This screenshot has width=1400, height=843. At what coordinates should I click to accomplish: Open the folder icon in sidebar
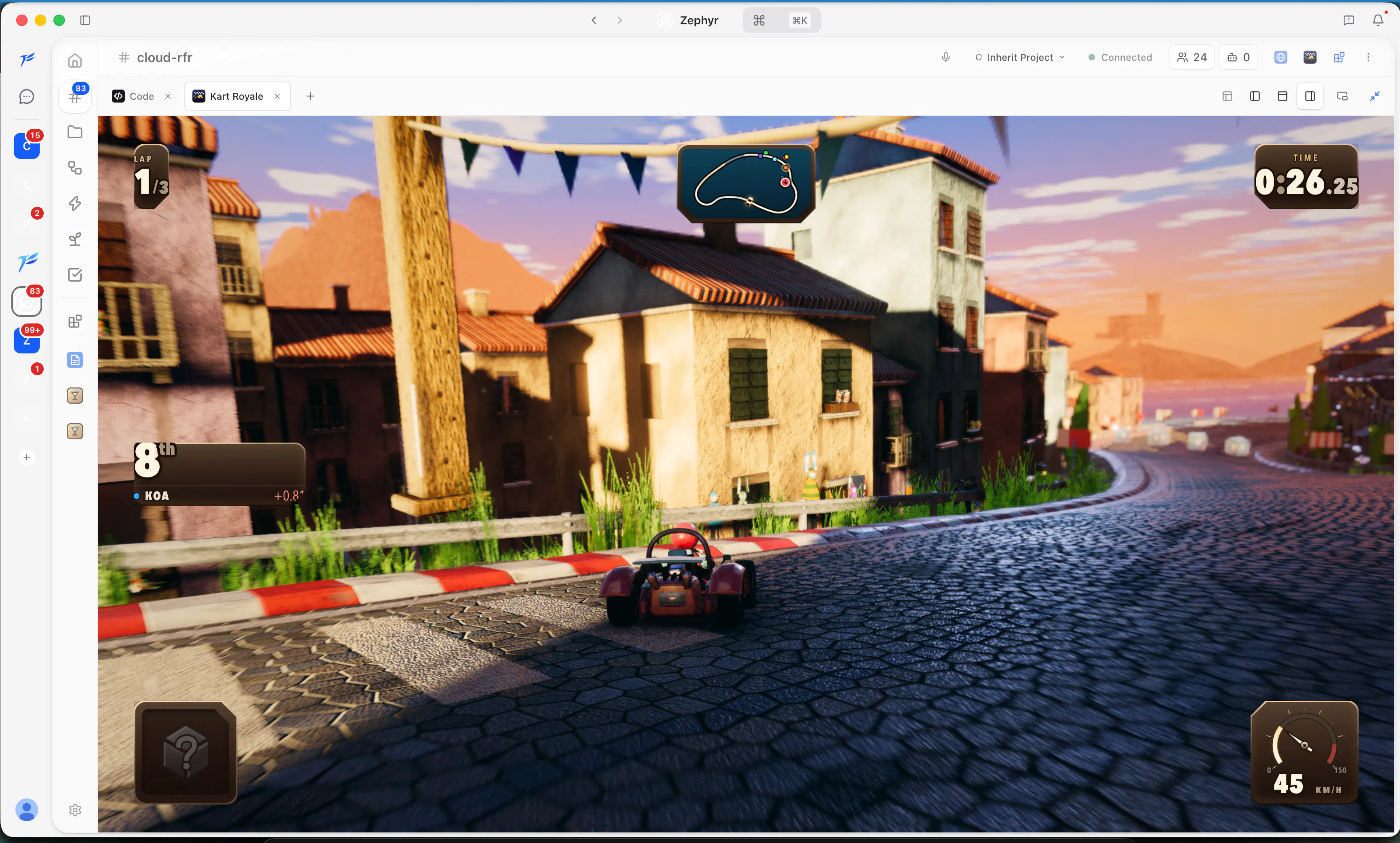click(x=75, y=132)
